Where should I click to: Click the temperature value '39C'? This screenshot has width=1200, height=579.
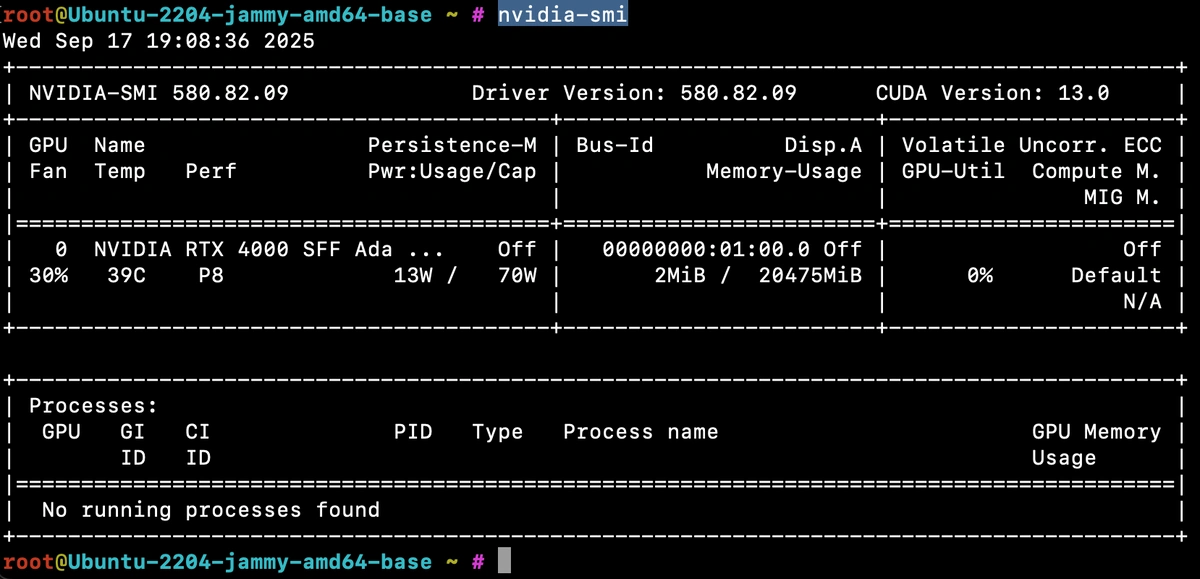(126, 275)
